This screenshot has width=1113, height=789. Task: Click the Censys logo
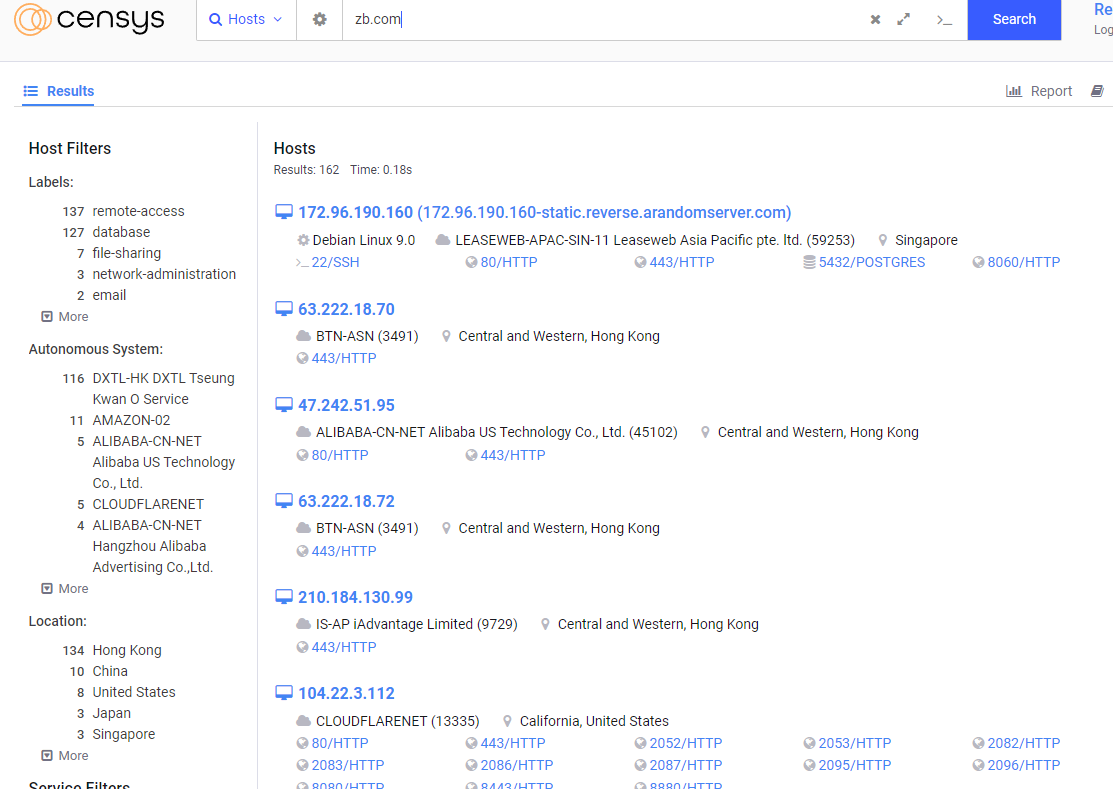coord(89,19)
